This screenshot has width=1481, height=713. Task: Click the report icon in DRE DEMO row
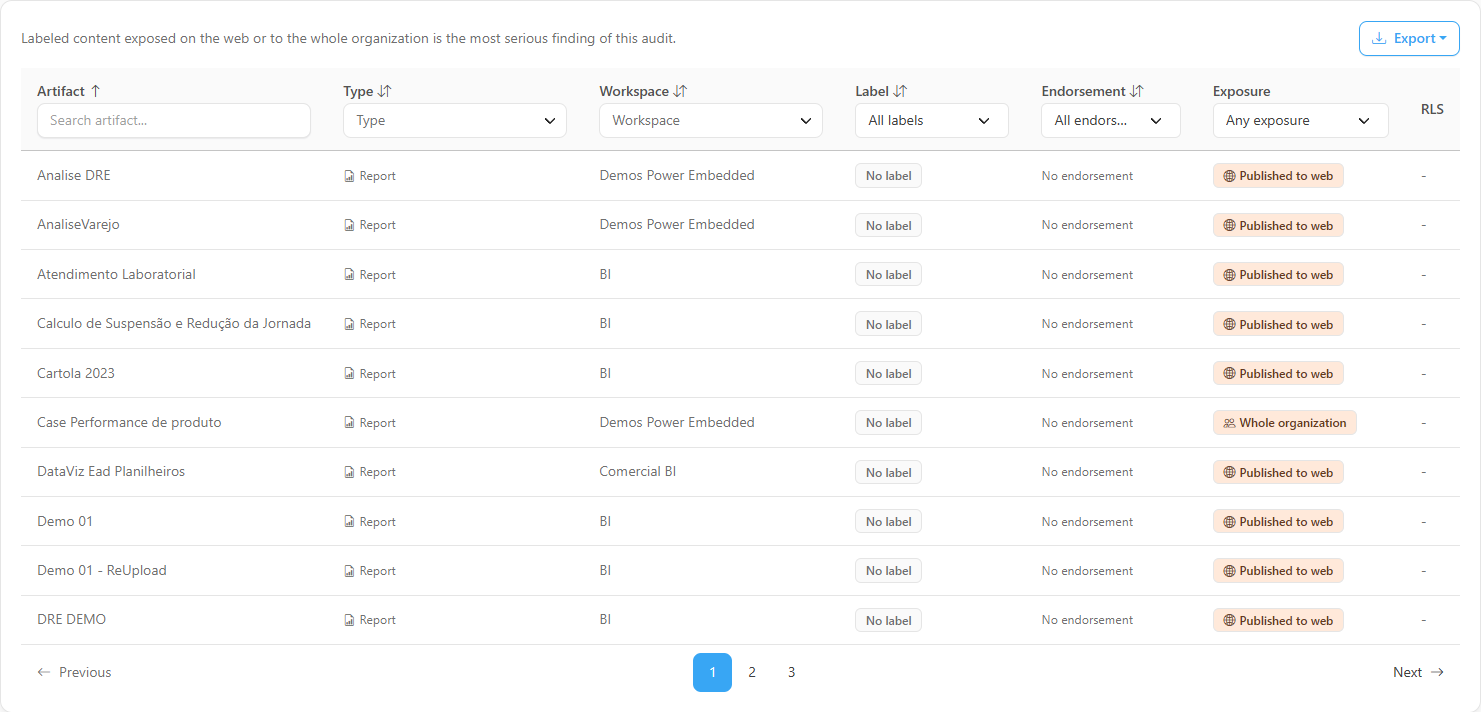coord(349,620)
